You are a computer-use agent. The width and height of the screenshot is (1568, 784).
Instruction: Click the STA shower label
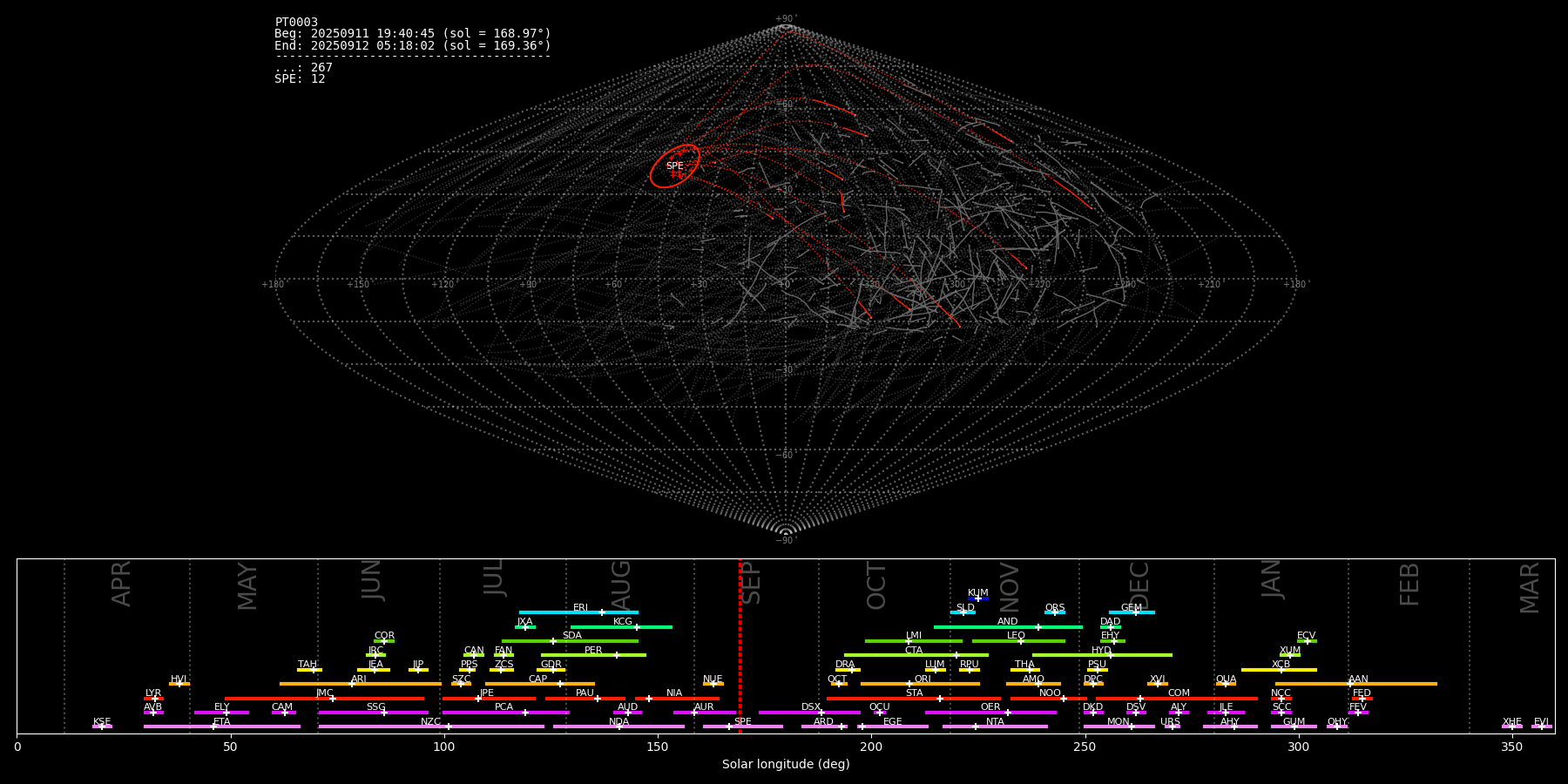pyautogui.click(x=914, y=693)
